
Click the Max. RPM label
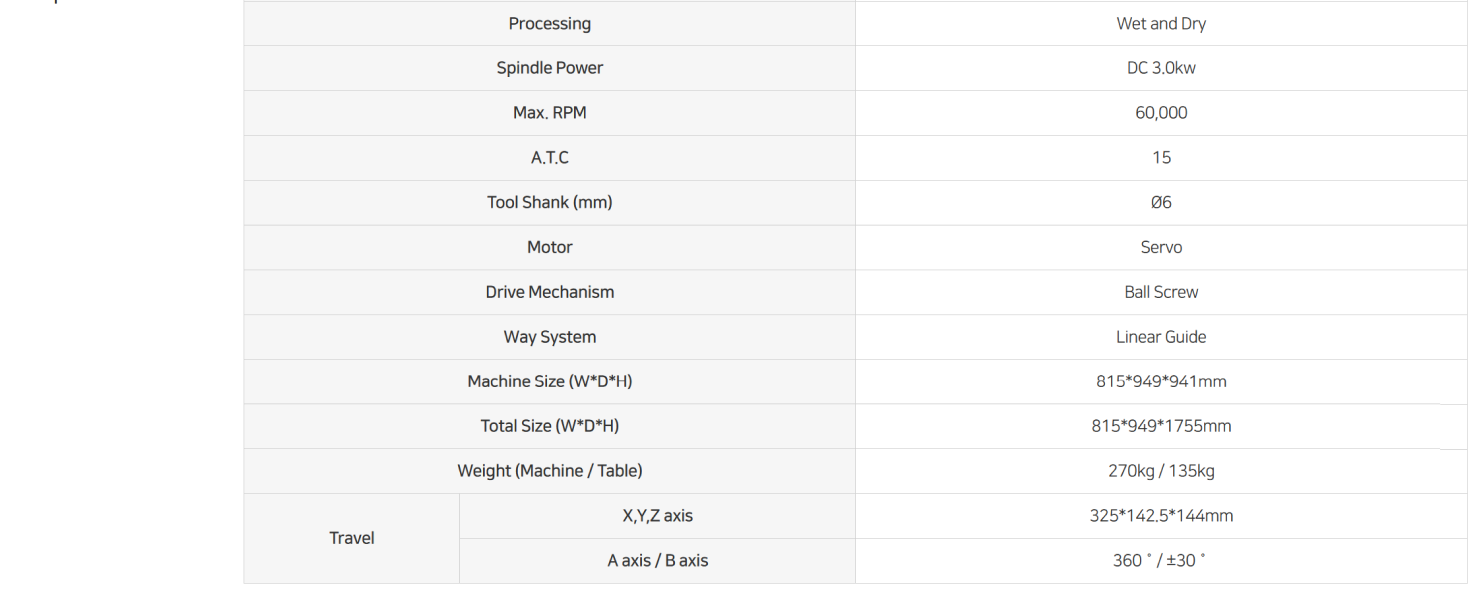coord(549,113)
